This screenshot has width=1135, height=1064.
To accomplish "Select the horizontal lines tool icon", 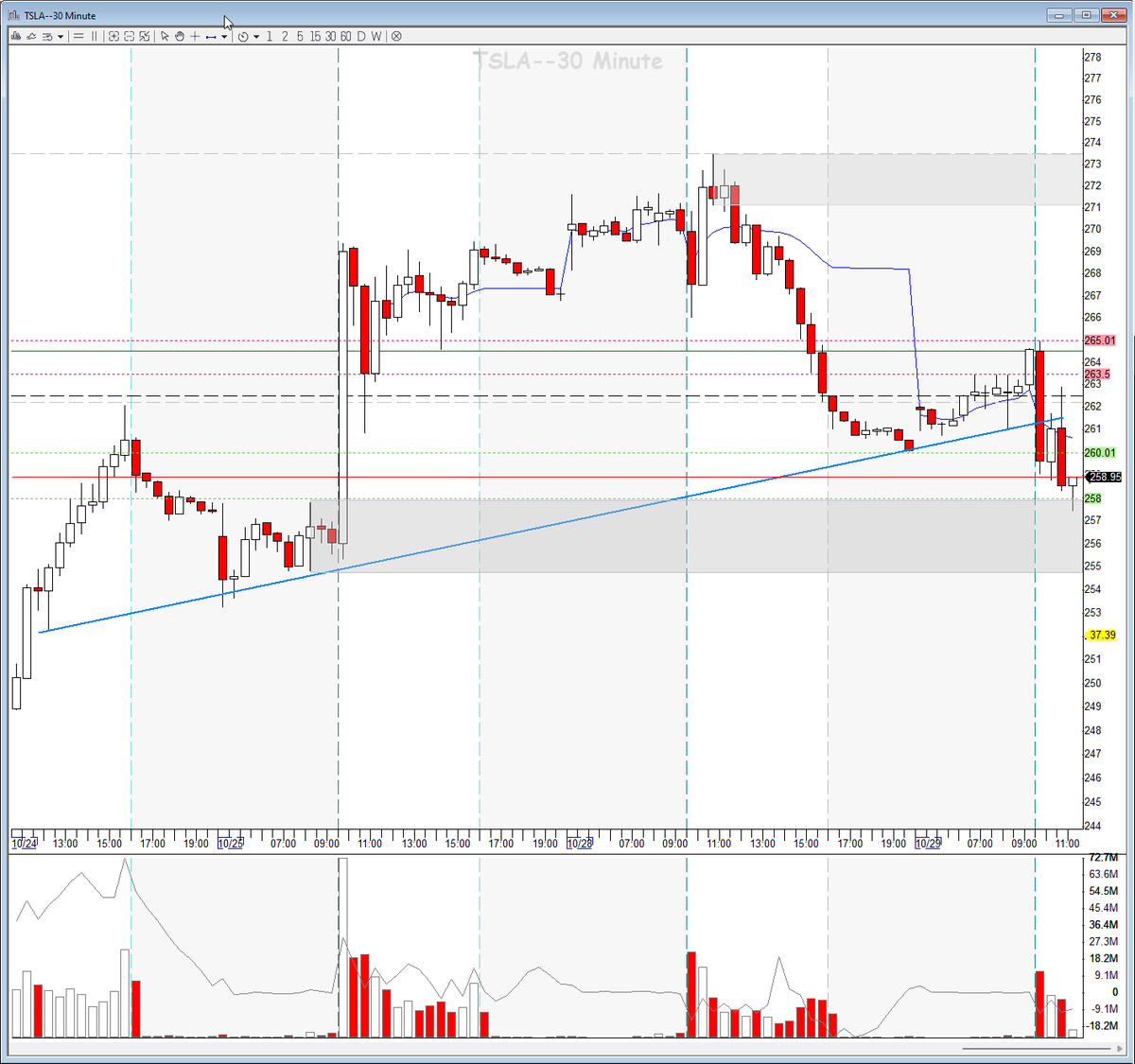I will [x=79, y=36].
